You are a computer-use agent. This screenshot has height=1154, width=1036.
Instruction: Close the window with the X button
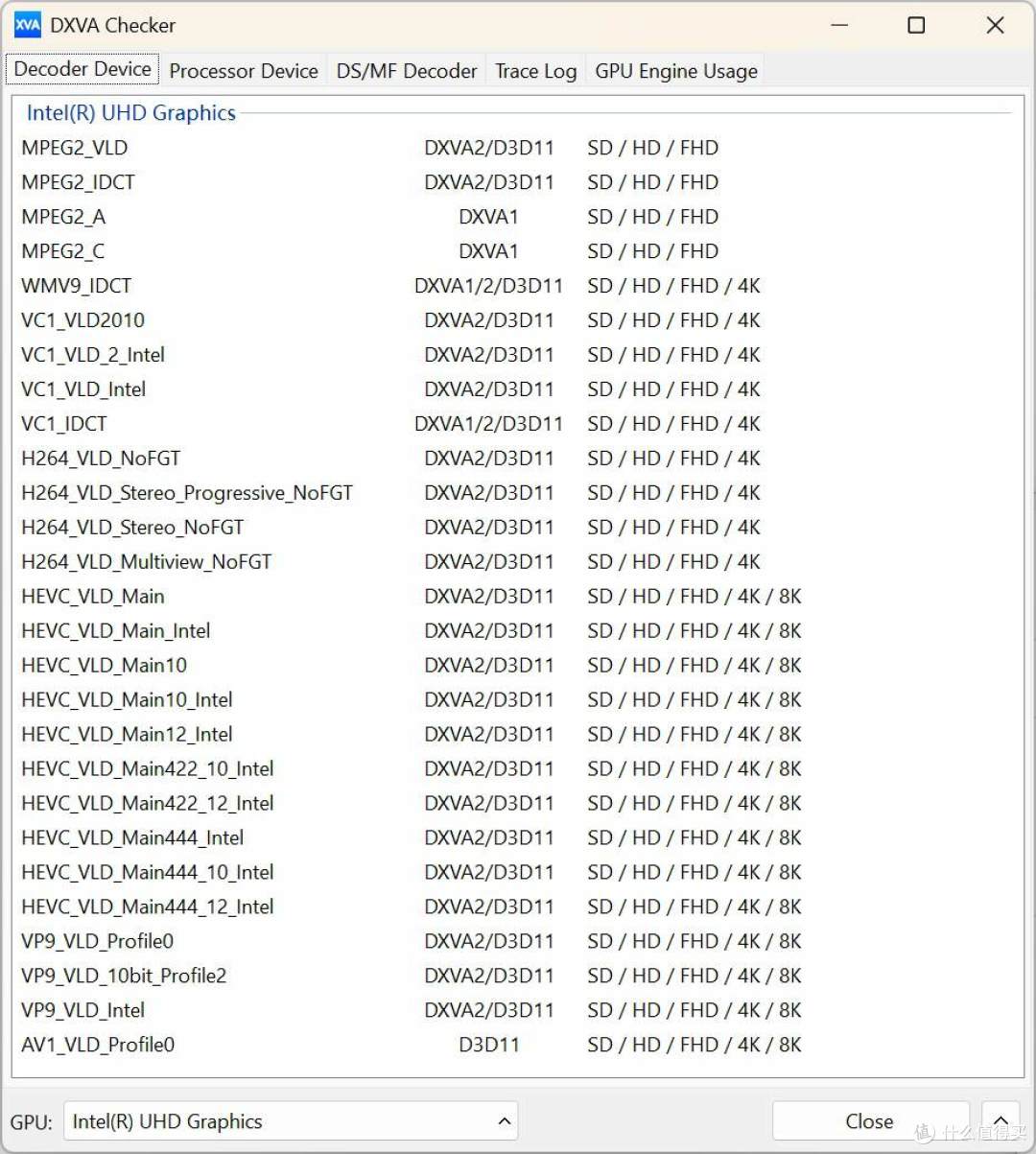point(995,25)
